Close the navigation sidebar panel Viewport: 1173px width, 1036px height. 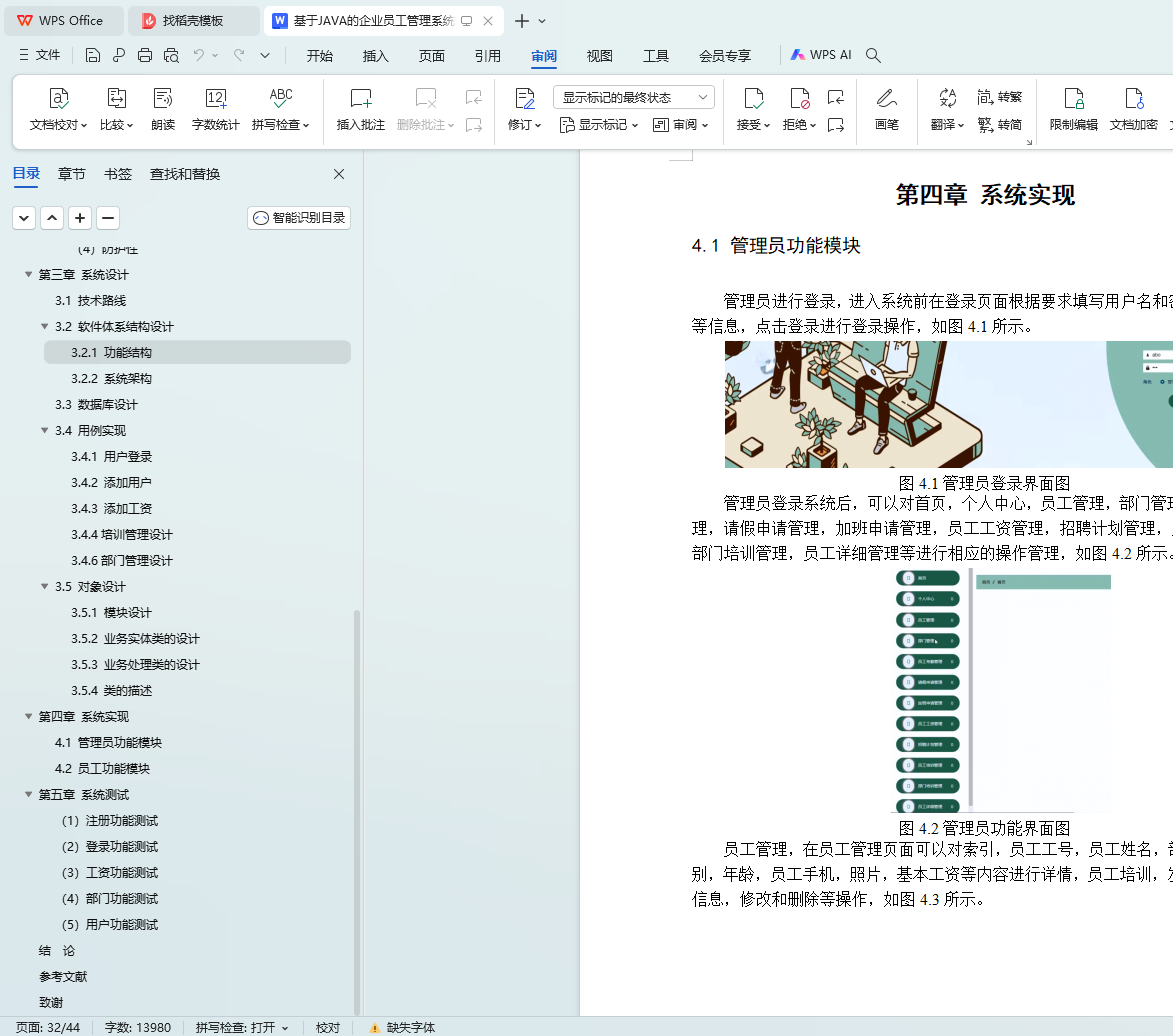339,174
